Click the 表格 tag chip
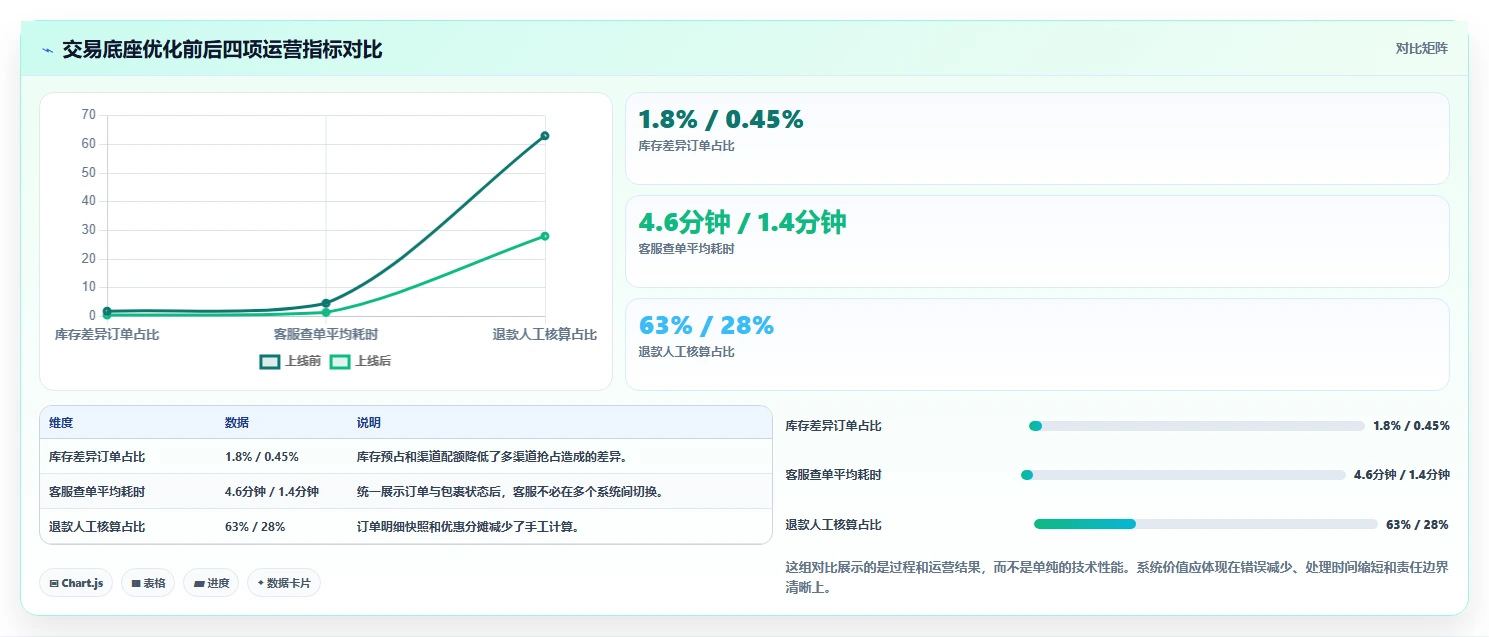Viewport: 1489px width, 637px height. 148,583
